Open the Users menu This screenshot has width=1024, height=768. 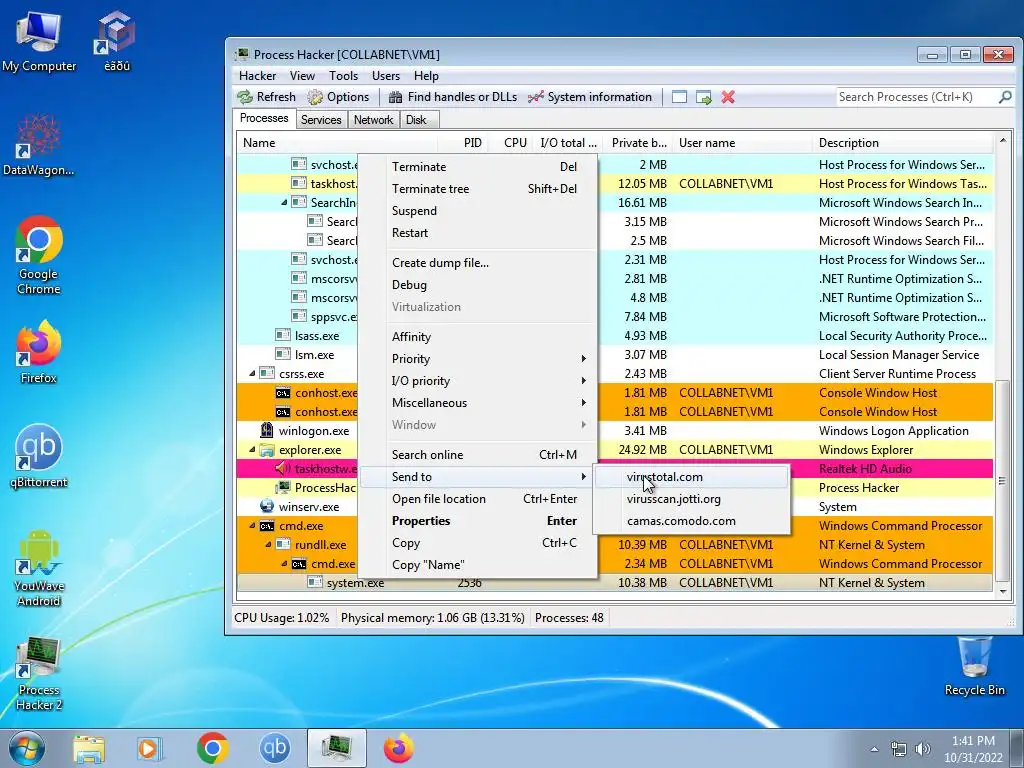click(x=386, y=76)
